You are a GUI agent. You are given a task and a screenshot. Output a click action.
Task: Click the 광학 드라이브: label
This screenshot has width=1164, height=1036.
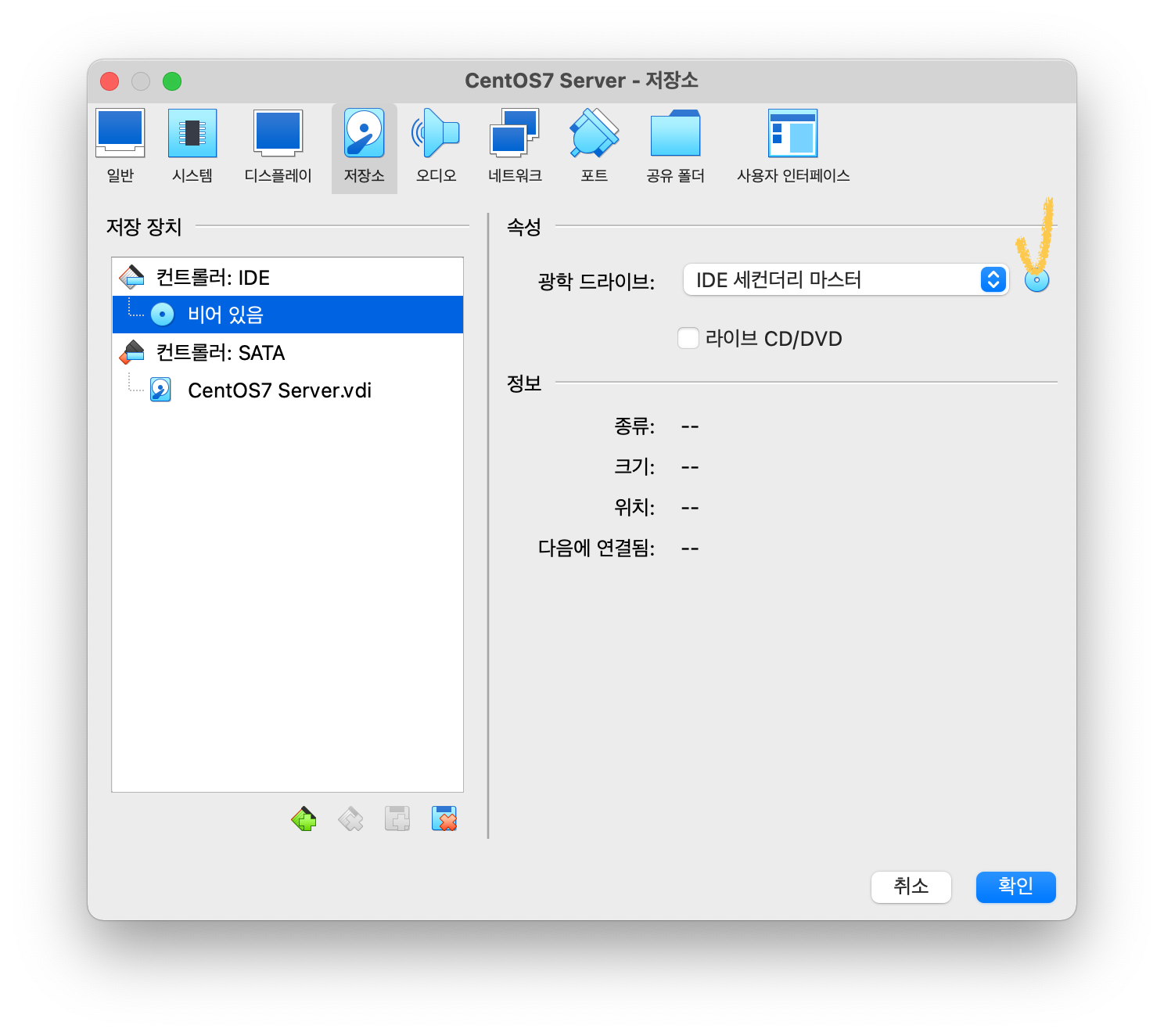(596, 281)
